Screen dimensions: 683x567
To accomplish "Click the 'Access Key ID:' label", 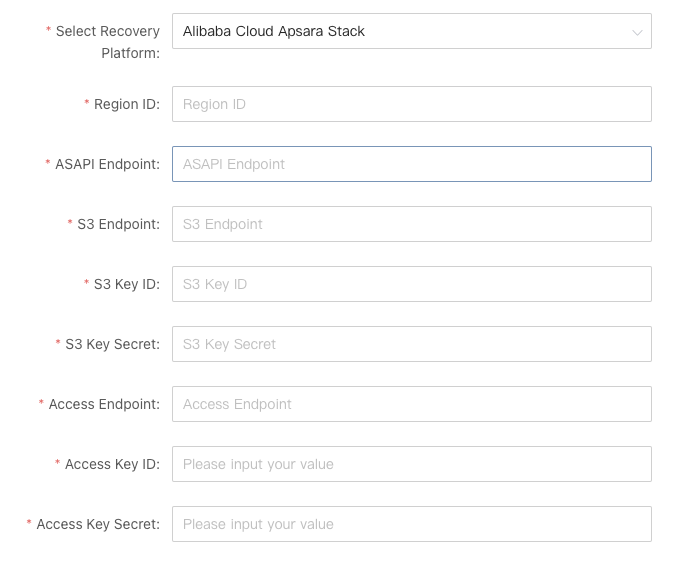I will click(x=112, y=464).
